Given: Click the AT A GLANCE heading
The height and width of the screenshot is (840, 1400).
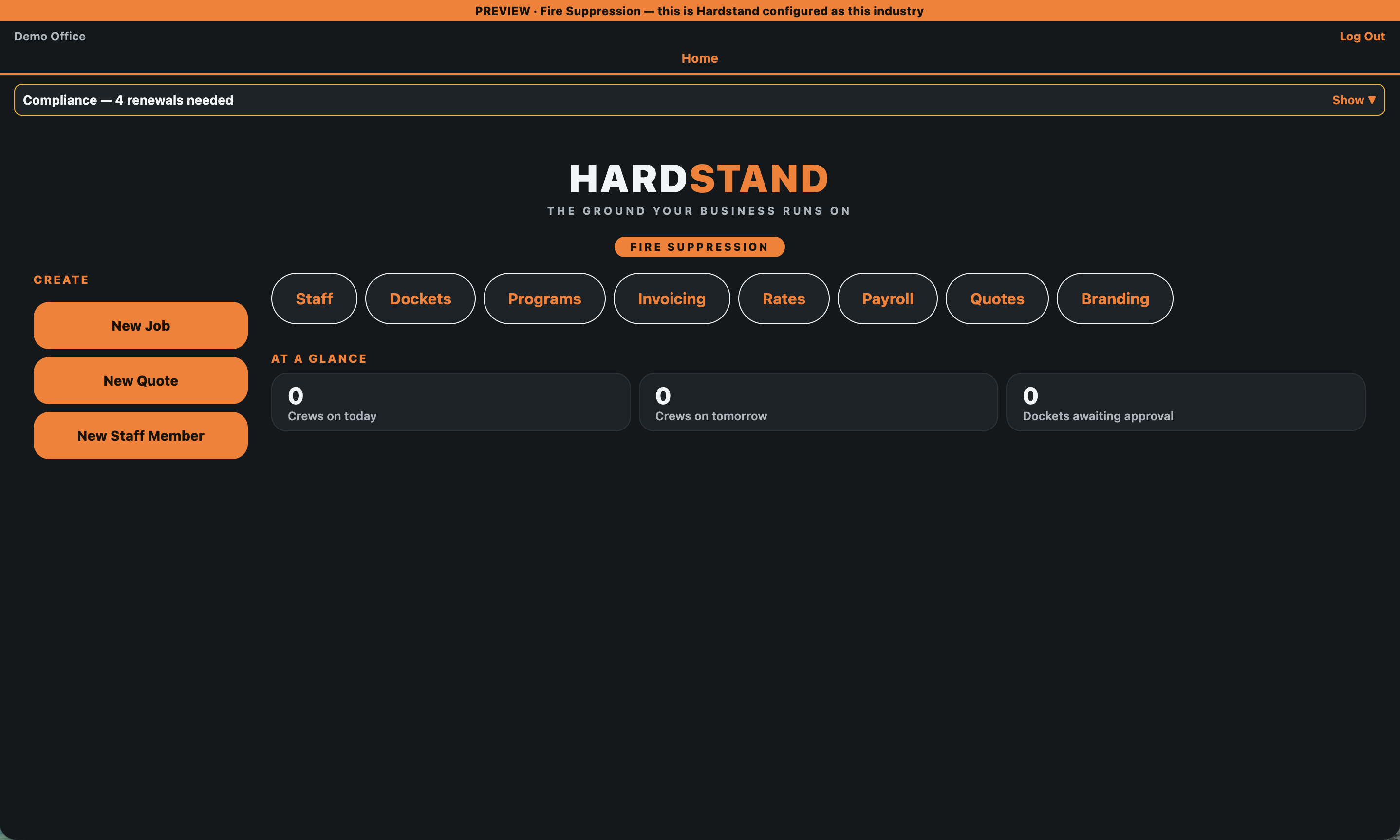Looking at the screenshot, I should [319, 358].
